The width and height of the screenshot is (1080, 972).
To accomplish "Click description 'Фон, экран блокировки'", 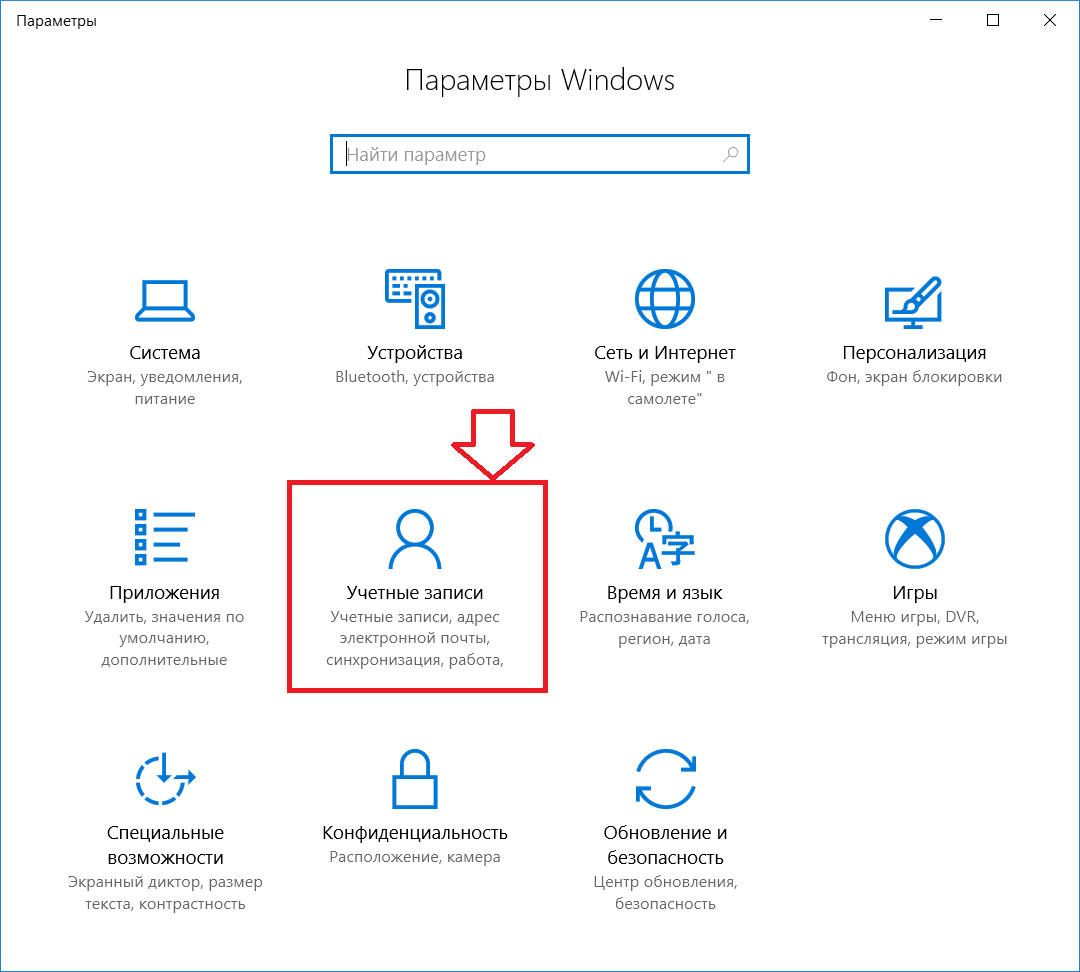I will pos(914,377).
